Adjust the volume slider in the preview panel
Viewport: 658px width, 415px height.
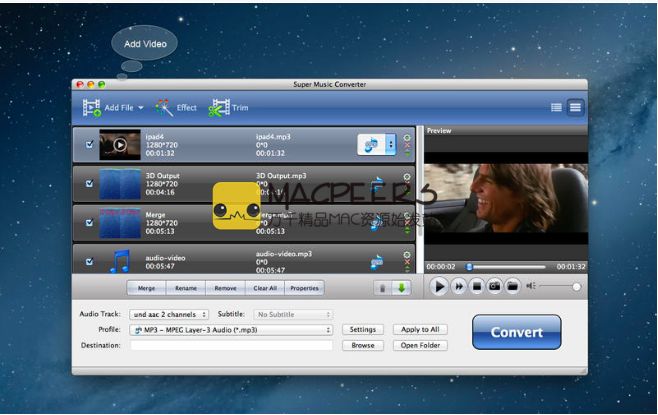point(560,287)
